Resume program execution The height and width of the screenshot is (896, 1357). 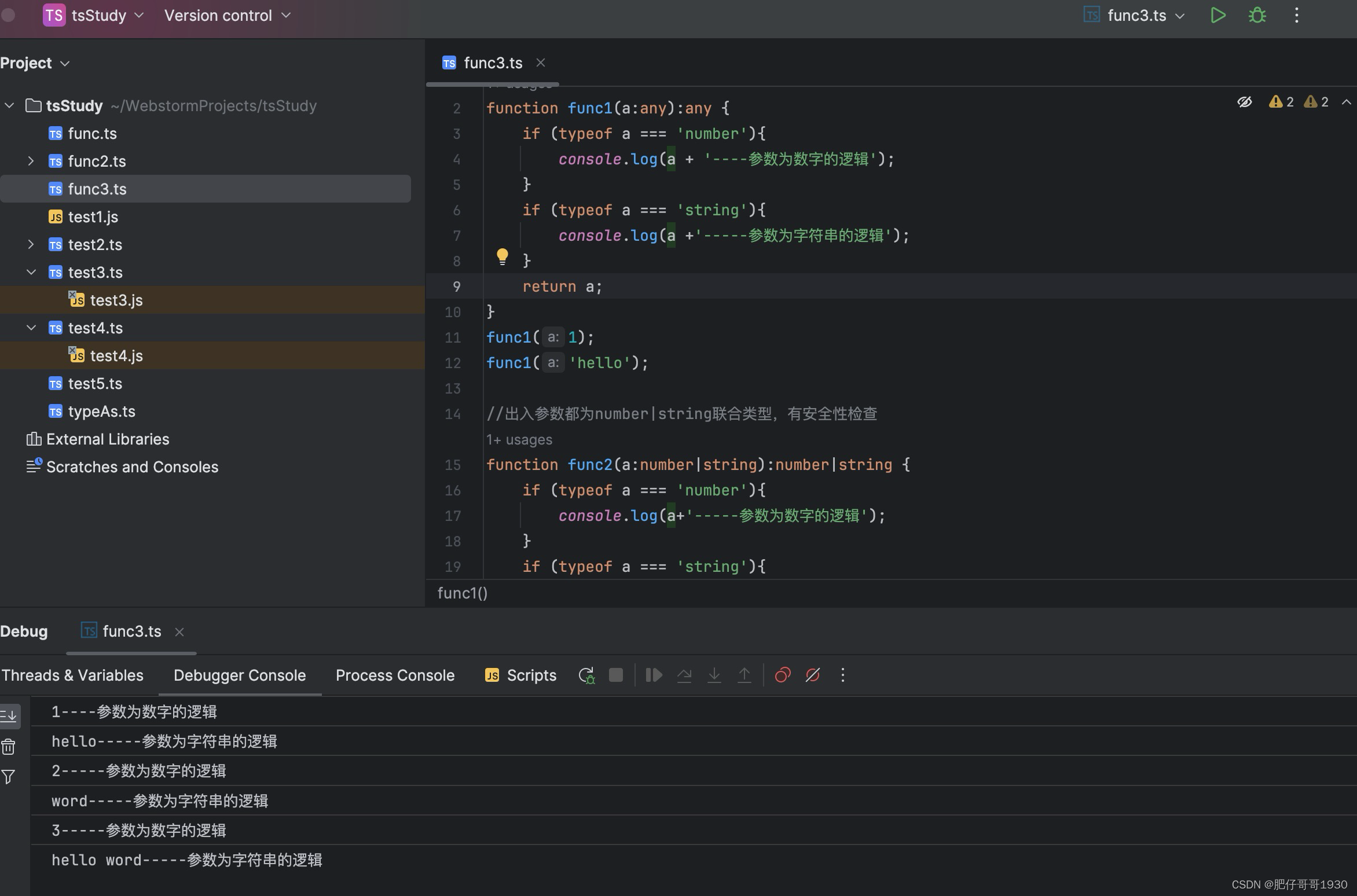pos(654,675)
